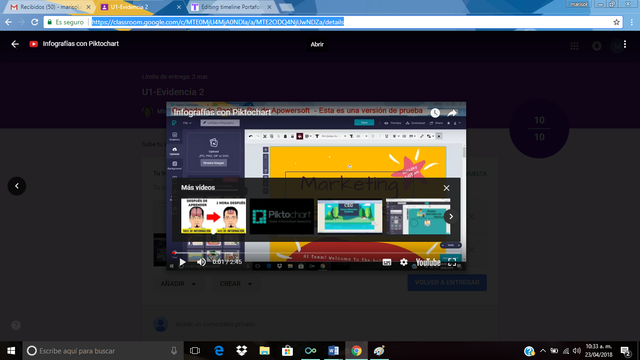
Task: Click browser back arrow
Action: (9, 22)
